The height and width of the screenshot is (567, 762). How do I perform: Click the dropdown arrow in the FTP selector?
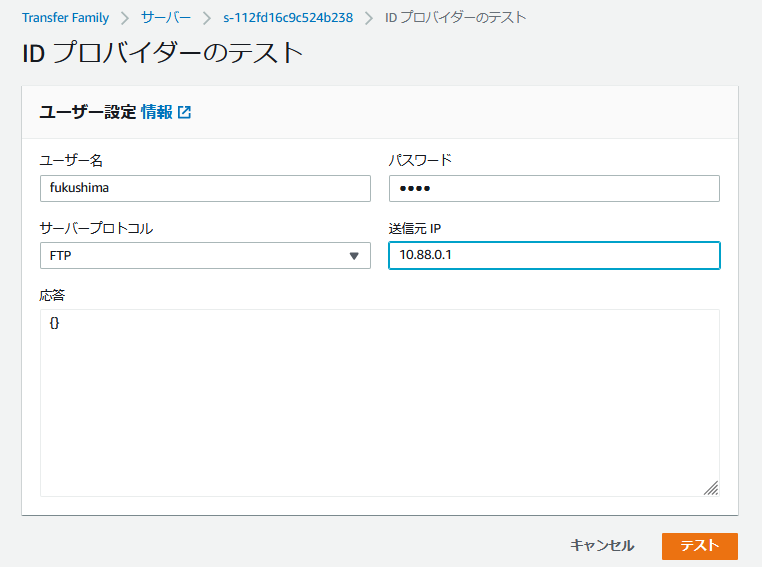pos(353,256)
